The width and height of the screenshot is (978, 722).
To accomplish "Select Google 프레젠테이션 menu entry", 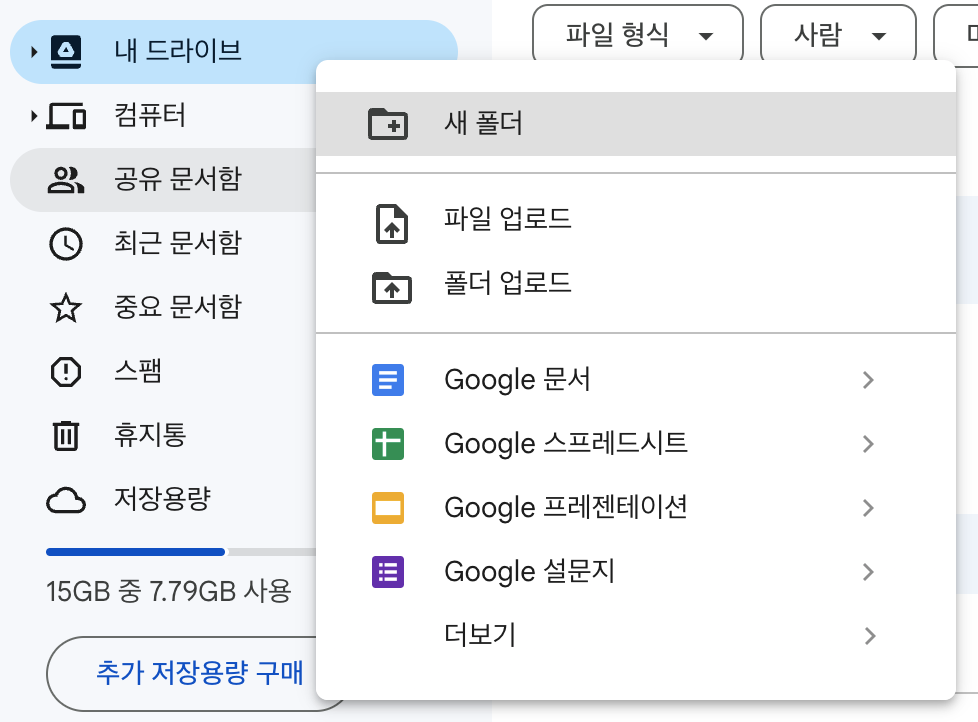I will 636,508.
